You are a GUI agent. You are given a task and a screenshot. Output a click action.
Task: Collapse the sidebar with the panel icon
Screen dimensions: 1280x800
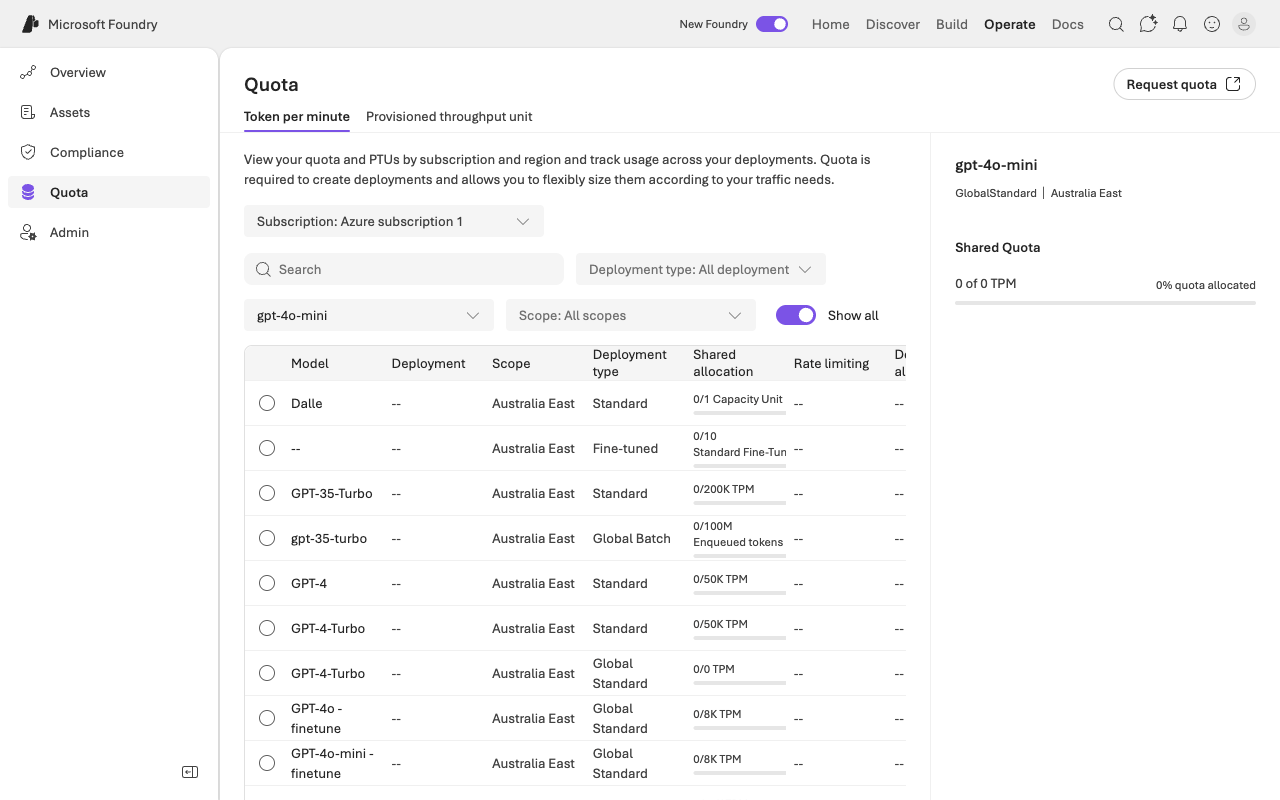point(190,772)
